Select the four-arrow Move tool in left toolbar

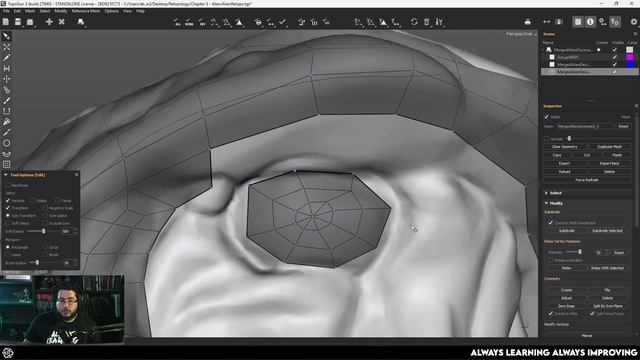point(7,79)
